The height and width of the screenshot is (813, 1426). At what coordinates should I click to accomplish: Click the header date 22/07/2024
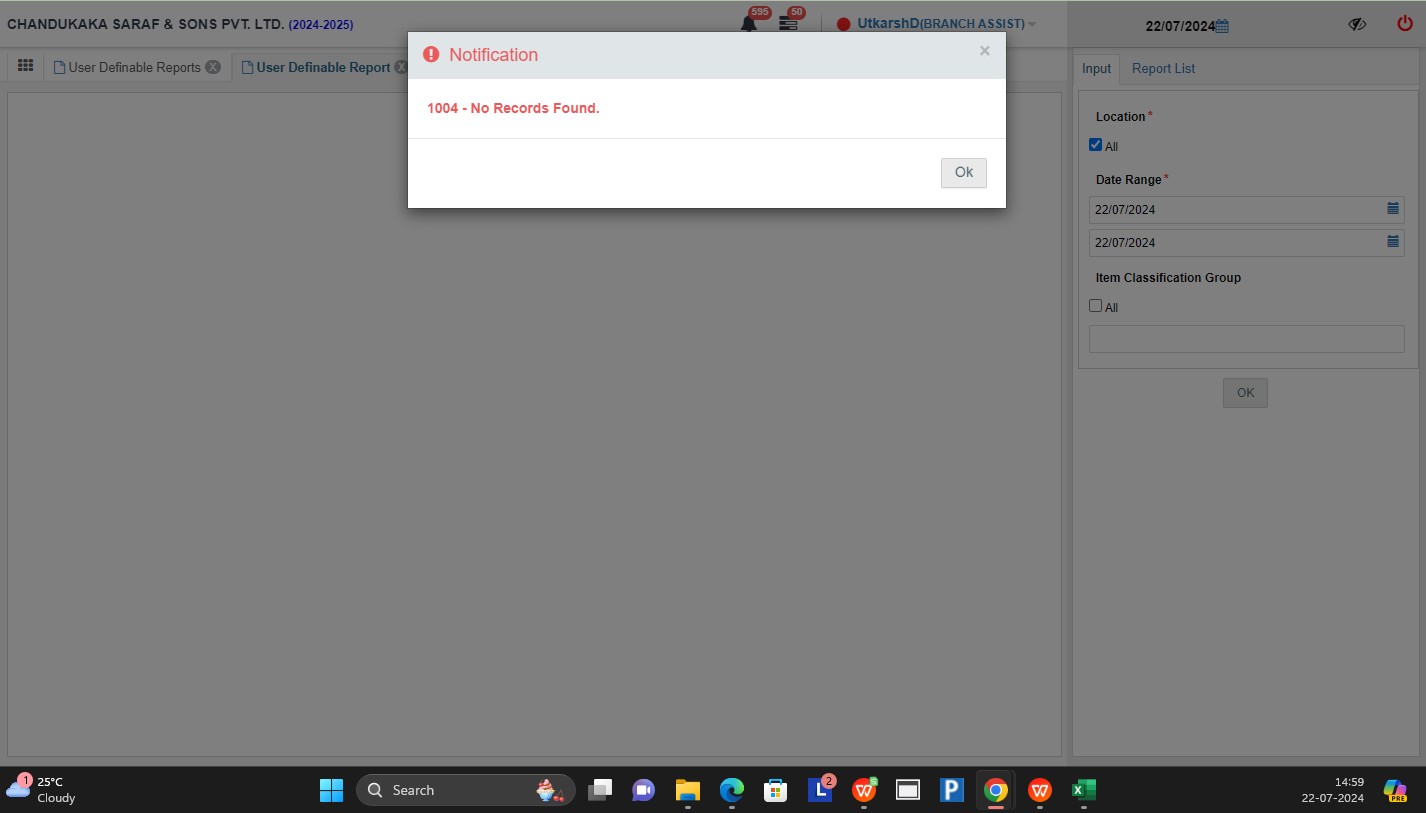[1180, 27]
